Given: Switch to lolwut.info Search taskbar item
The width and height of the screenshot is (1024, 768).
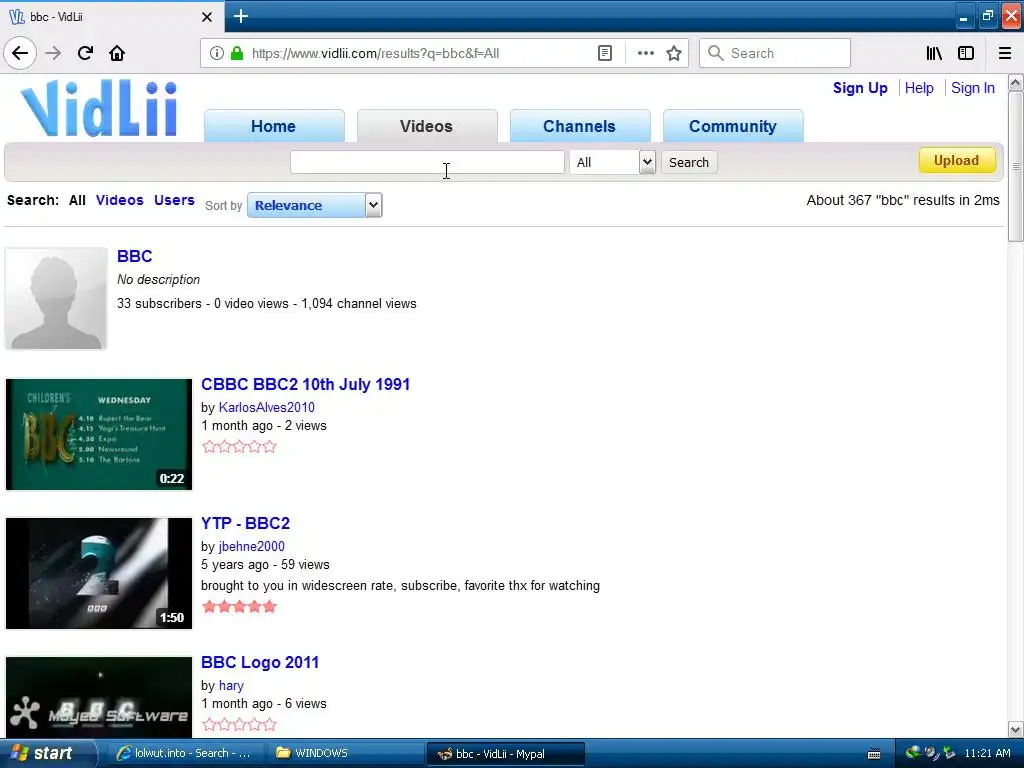Looking at the screenshot, I should [184, 753].
